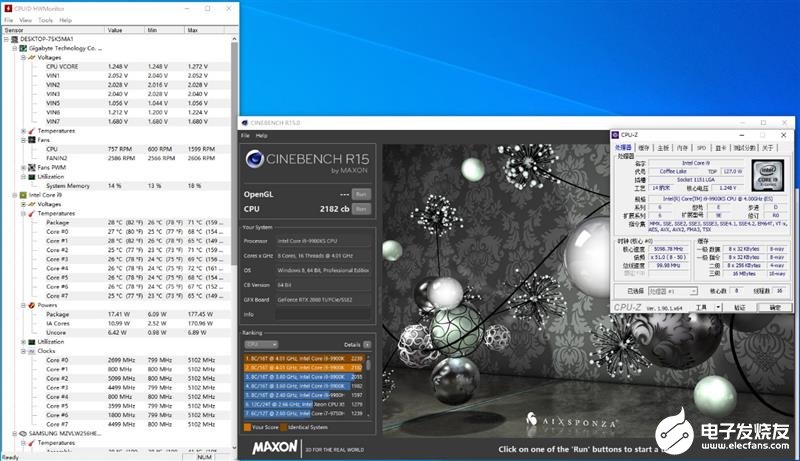Click the Fans PWM node icon
The image size is (800, 461).
32,167
